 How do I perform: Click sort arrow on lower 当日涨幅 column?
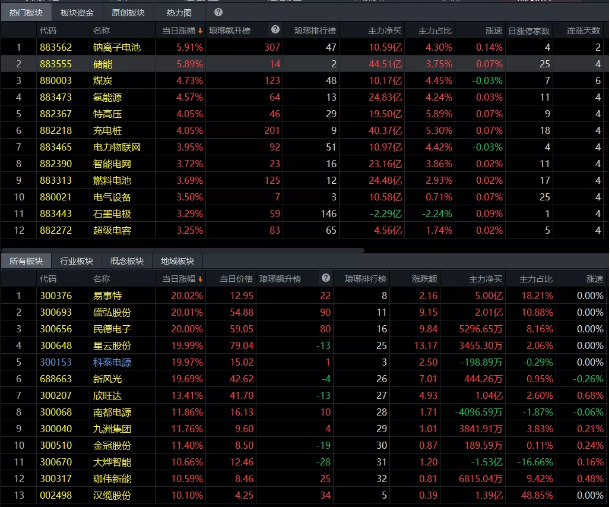200,278
